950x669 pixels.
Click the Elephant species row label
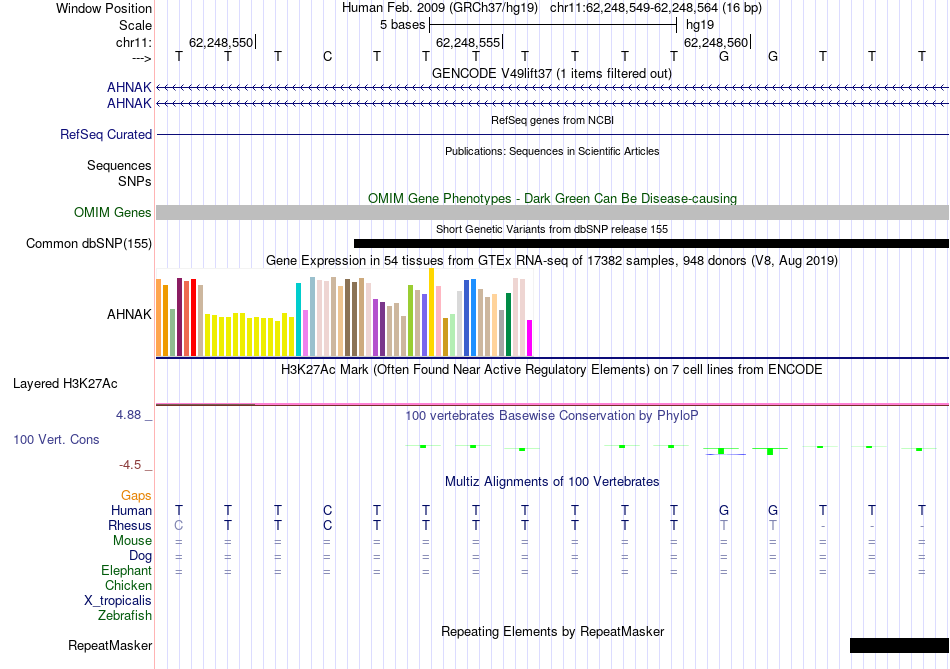(127, 571)
